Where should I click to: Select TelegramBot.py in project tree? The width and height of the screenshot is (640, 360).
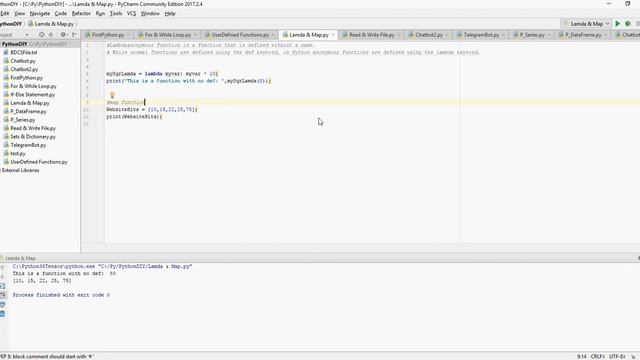pos(28,145)
